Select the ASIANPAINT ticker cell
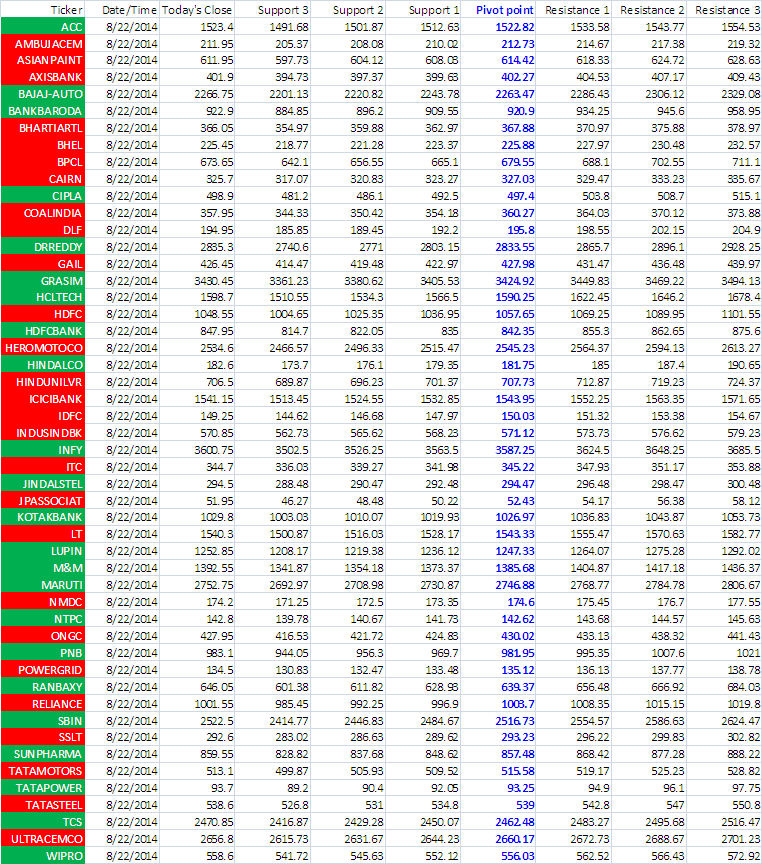 coord(43,60)
